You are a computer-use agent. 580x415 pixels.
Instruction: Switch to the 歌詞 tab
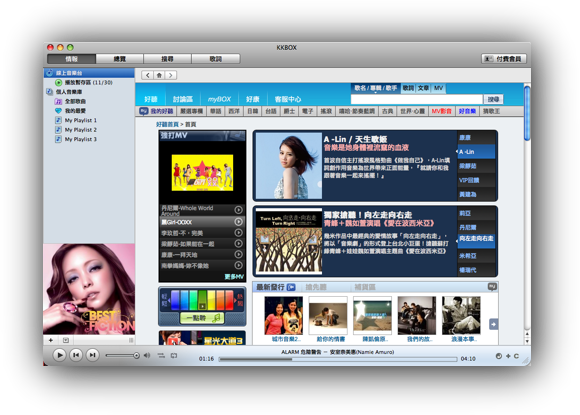pyautogui.click(x=215, y=59)
